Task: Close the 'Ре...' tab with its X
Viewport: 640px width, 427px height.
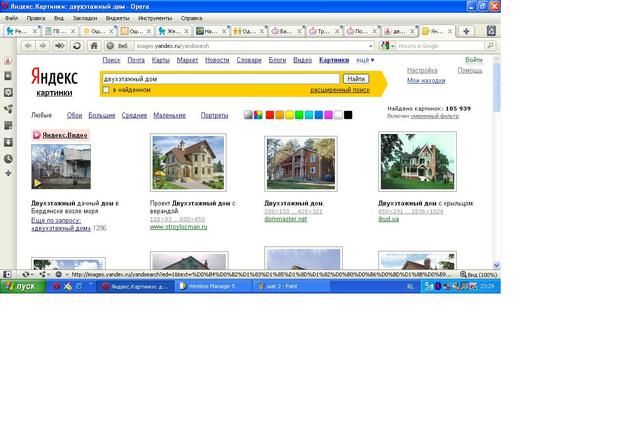Action: point(35,31)
